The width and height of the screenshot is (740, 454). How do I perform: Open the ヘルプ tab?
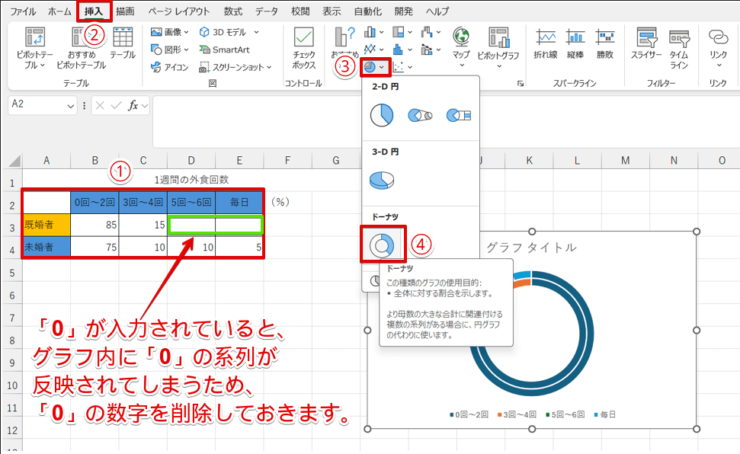pyautogui.click(x=437, y=11)
